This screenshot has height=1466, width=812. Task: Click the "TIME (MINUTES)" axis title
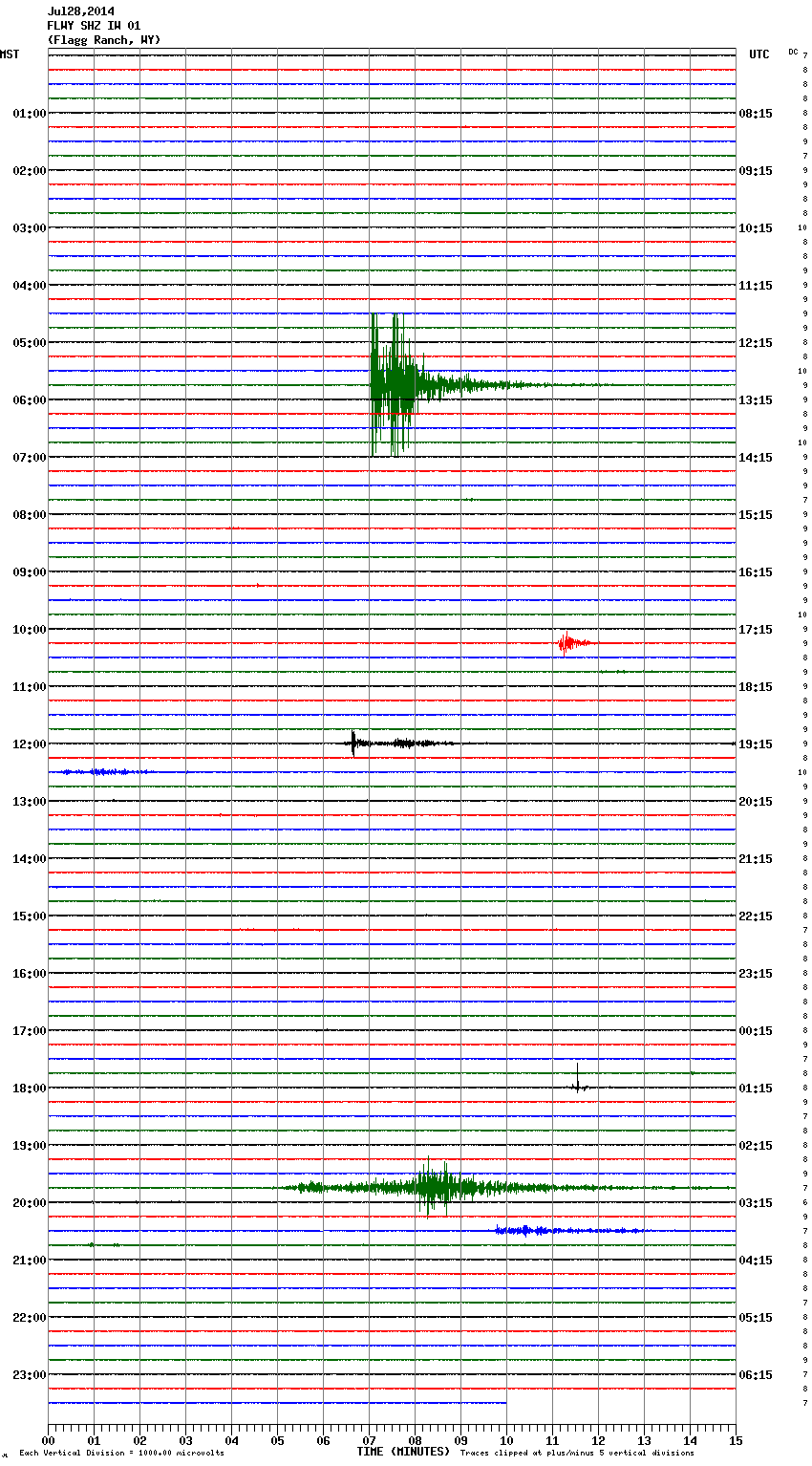(x=403, y=1452)
